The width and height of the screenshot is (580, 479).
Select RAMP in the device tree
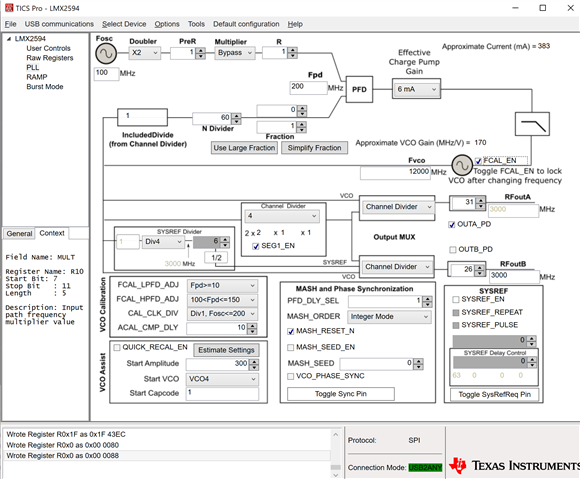point(37,77)
